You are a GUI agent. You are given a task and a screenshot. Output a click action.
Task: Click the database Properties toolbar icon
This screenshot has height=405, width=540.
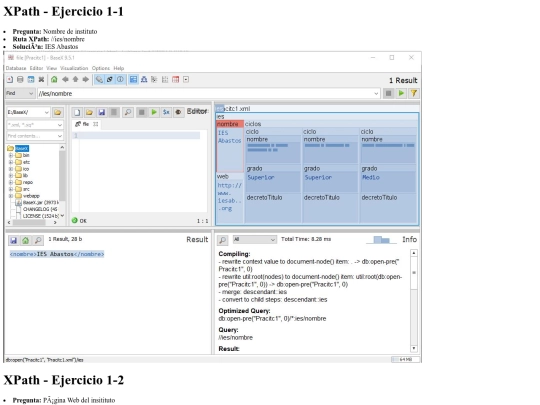(31, 80)
